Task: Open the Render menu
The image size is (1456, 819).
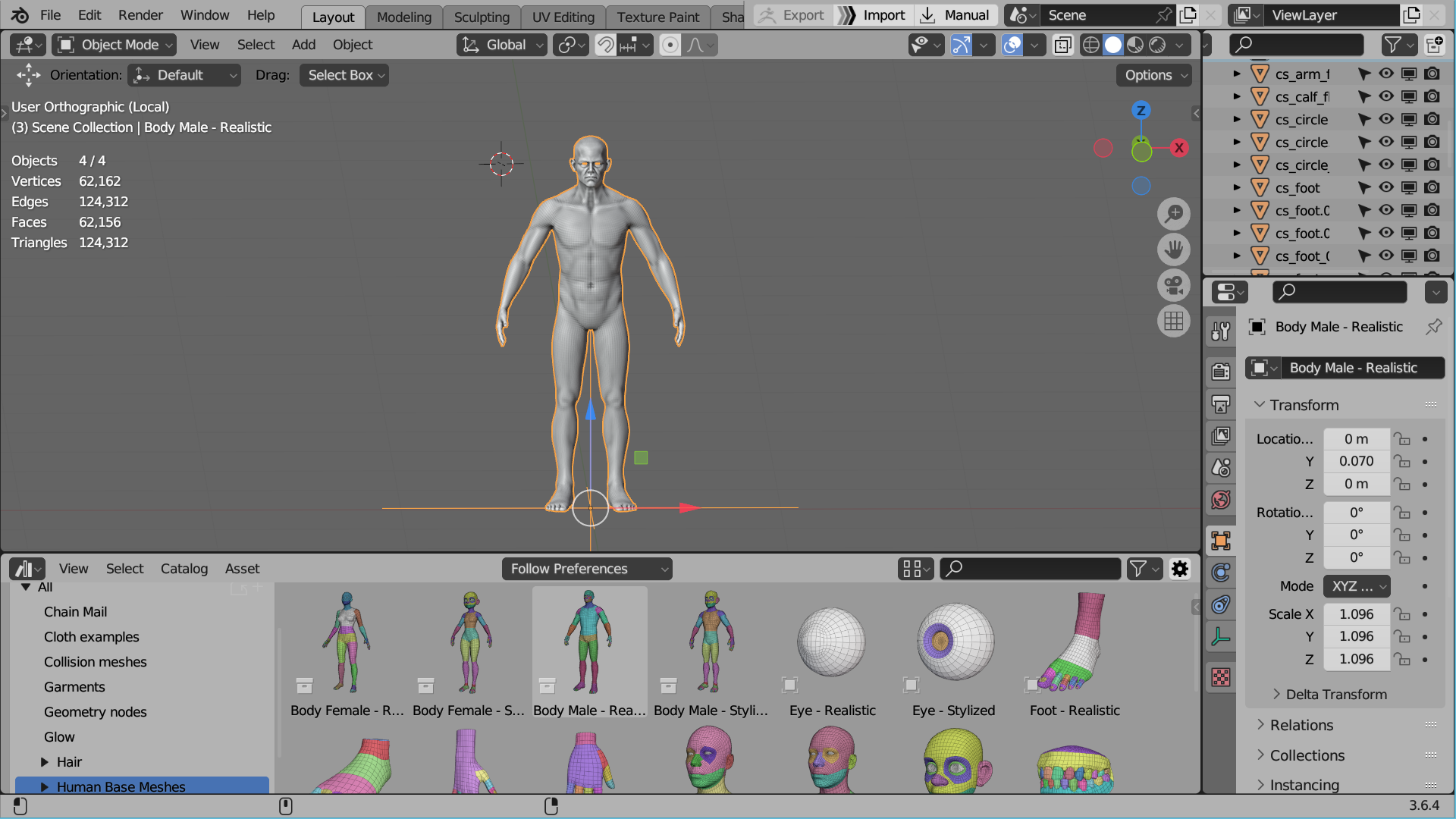Action: click(140, 15)
